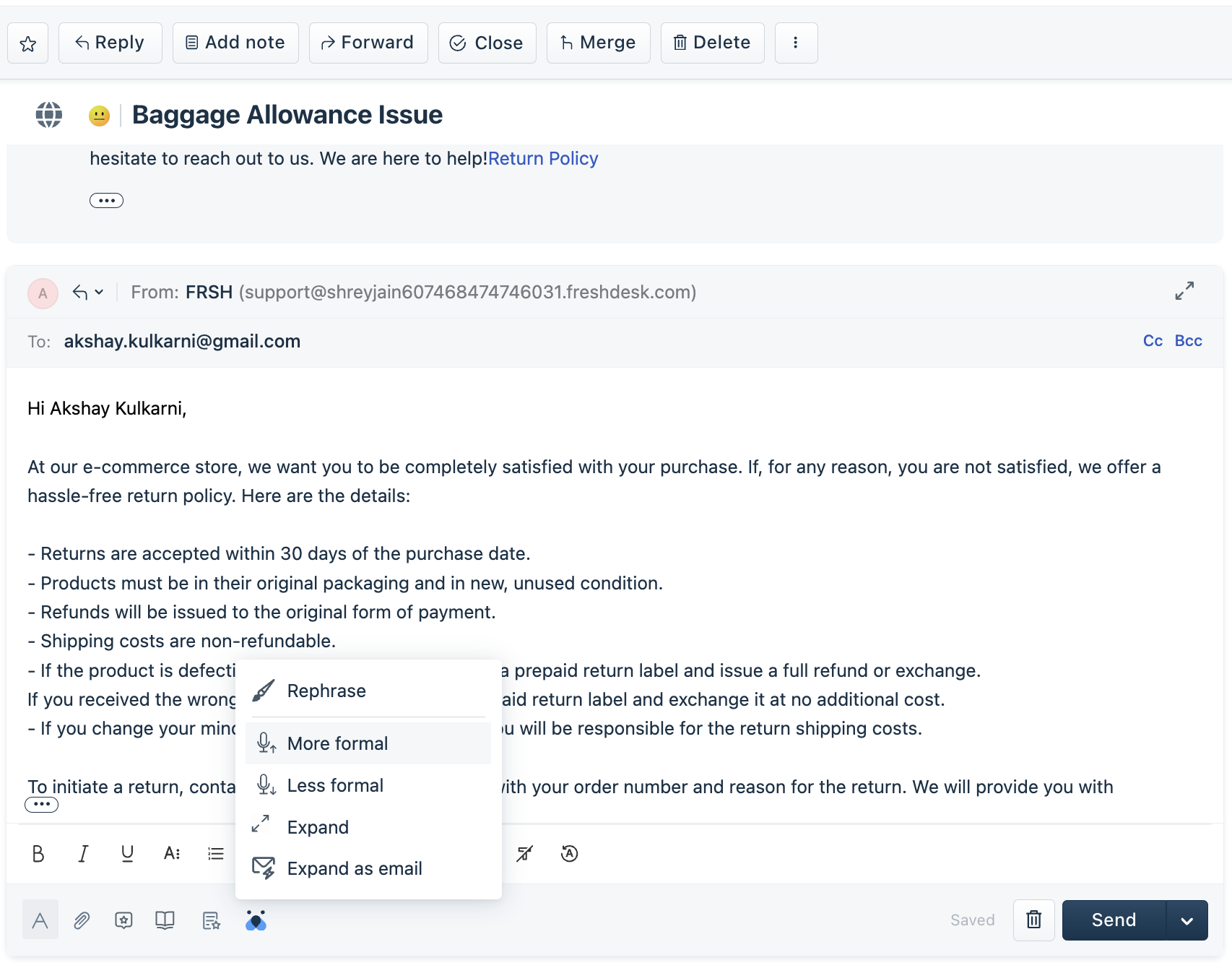Merge this ticket
Viewport: 1232px width, 968px height.
click(598, 43)
